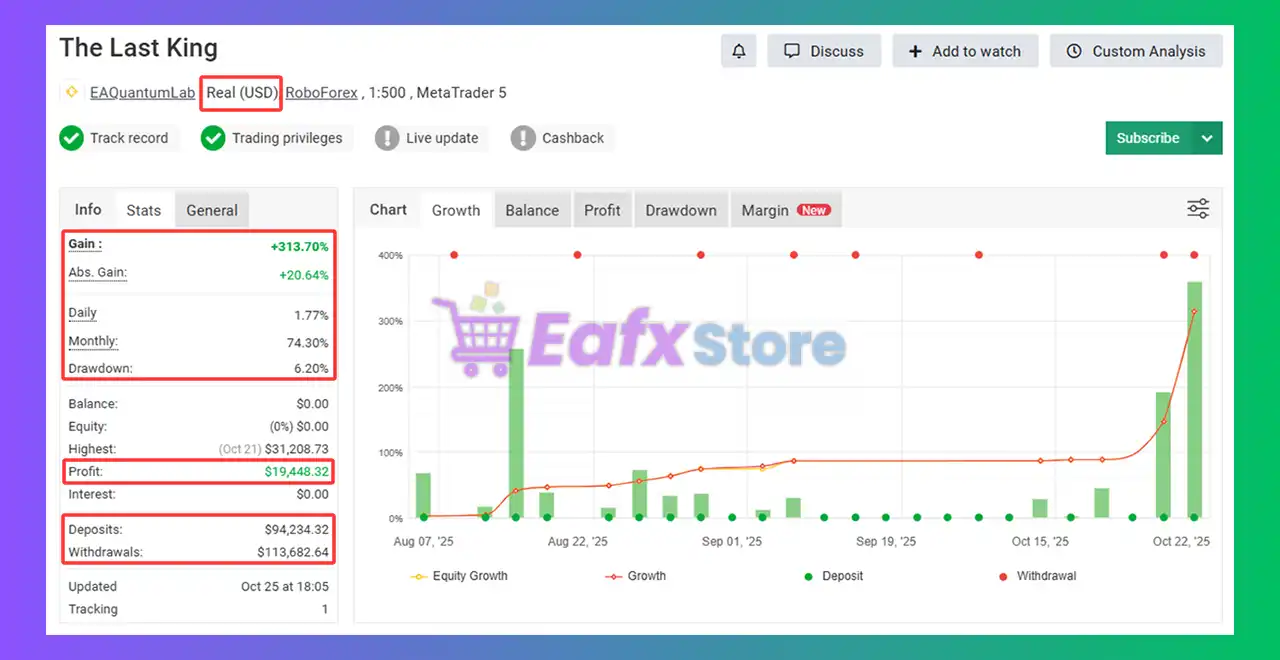Click the EAQuantumLab avatar icon
Viewport: 1280px width, 660px height.
(x=71, y=92)
